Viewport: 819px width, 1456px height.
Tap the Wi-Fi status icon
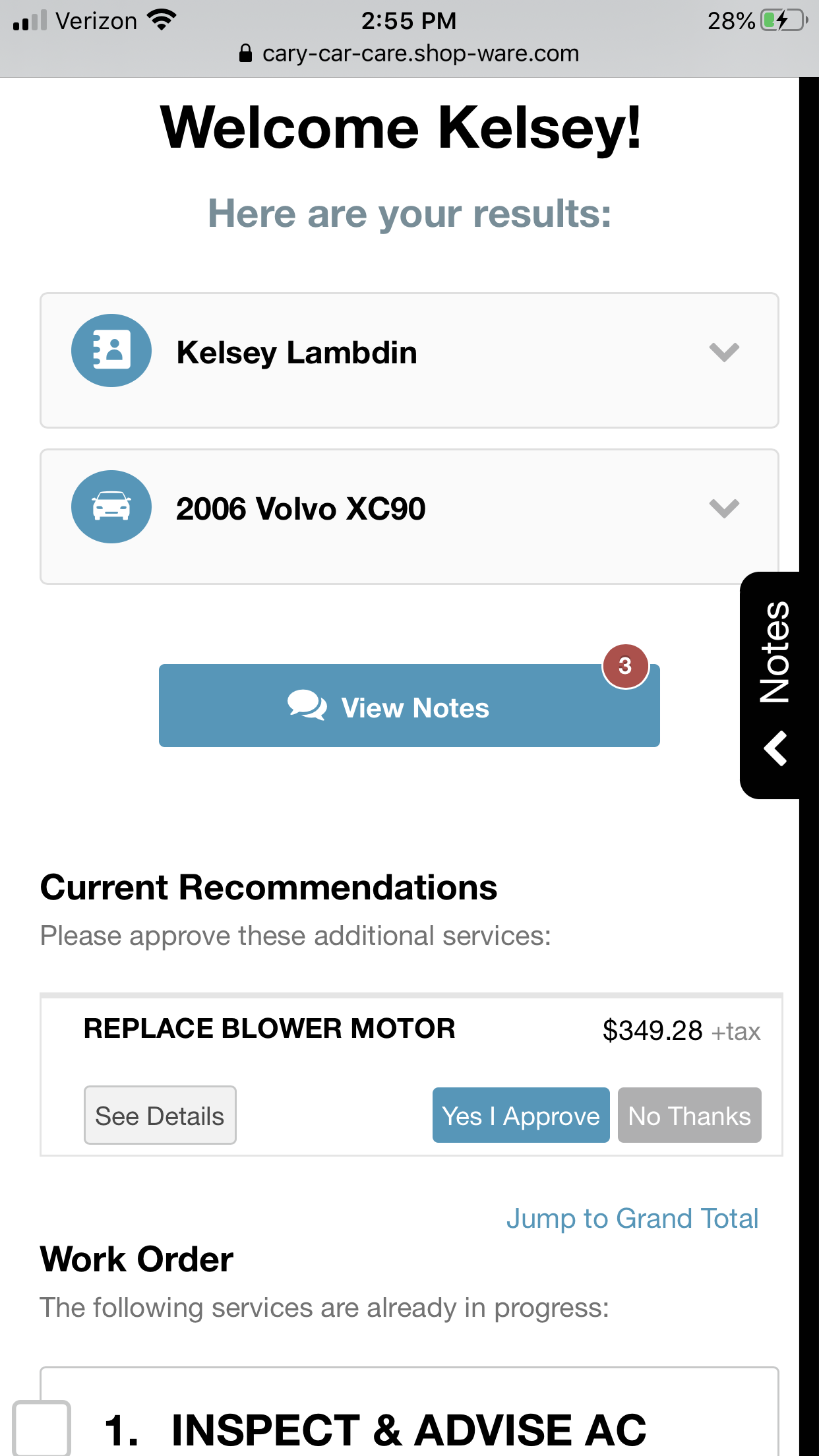click(x=161, y=20)
